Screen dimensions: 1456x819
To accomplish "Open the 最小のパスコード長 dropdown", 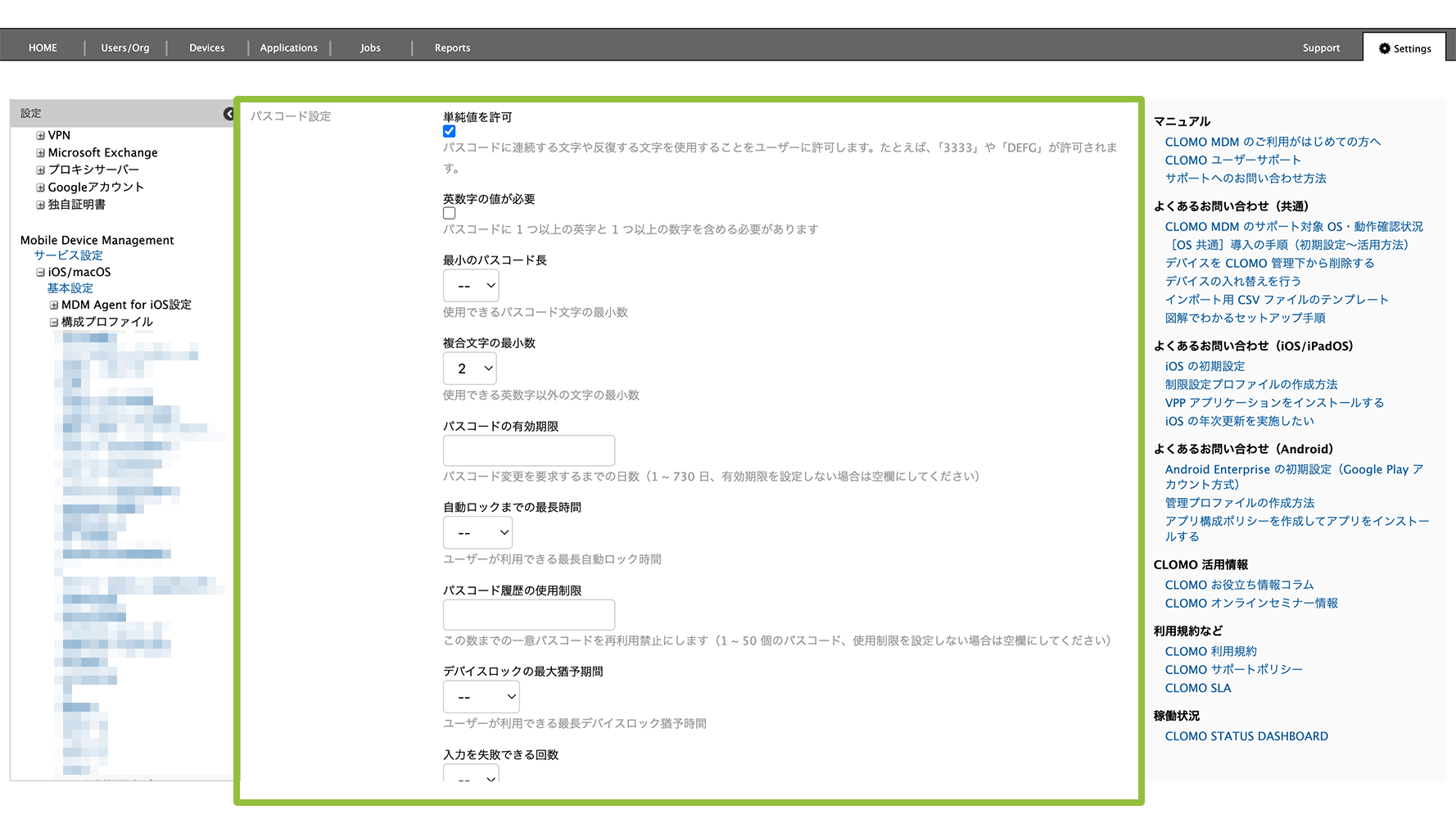I will 471,286.
